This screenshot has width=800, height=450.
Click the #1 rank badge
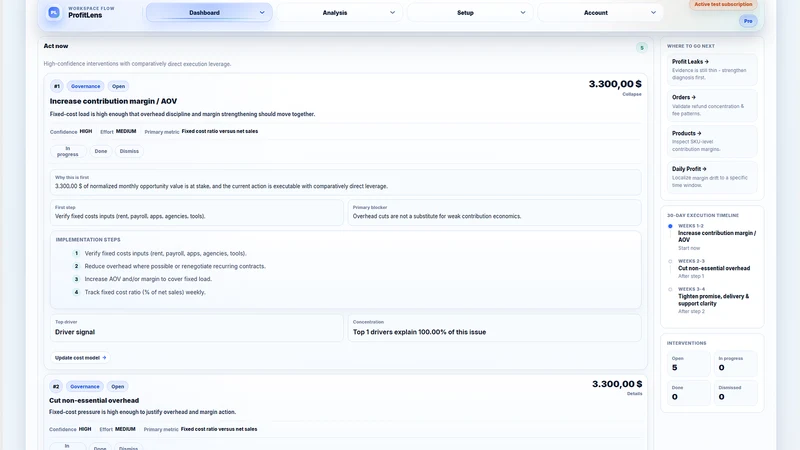click(x=57, y=86)
